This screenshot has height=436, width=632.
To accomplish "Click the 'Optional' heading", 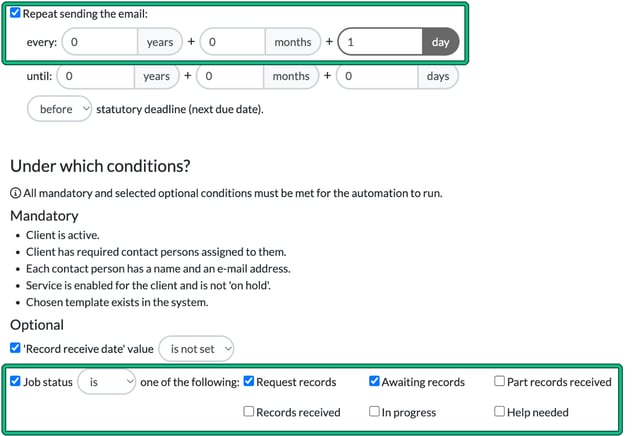I will pos(37,325).
